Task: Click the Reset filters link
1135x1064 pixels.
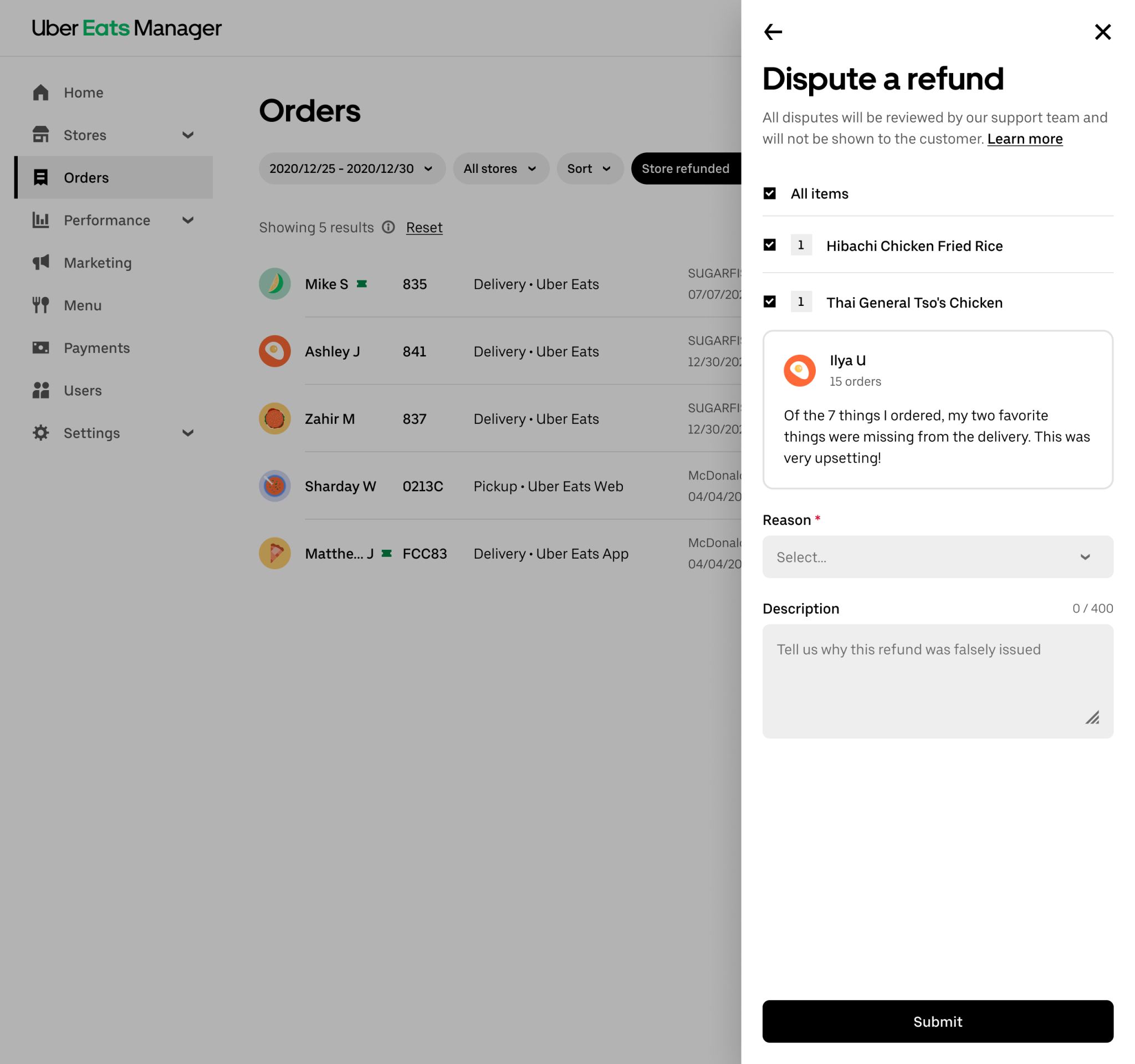Action: point(424,227)
